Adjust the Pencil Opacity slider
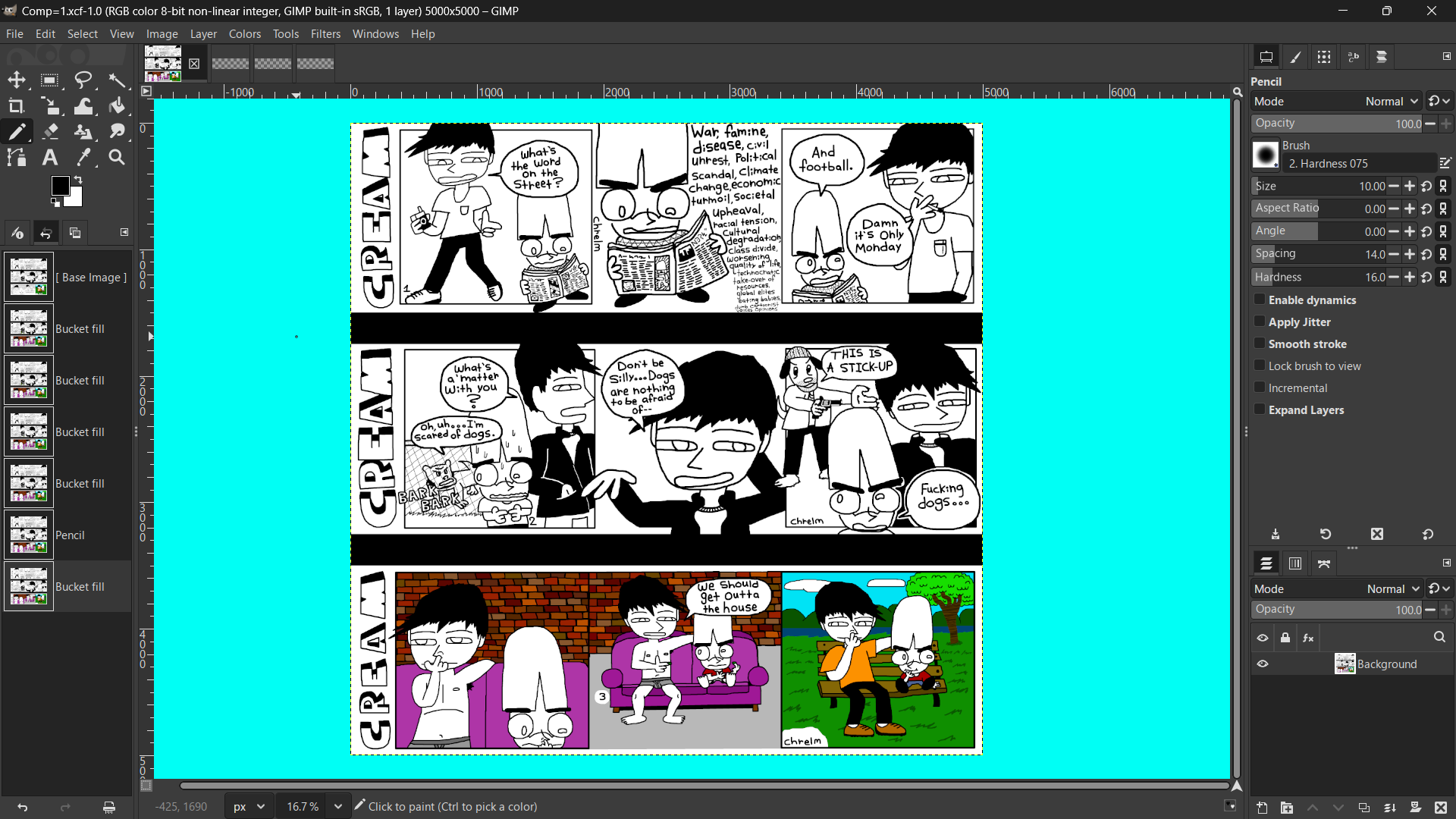 (1338, 123)
